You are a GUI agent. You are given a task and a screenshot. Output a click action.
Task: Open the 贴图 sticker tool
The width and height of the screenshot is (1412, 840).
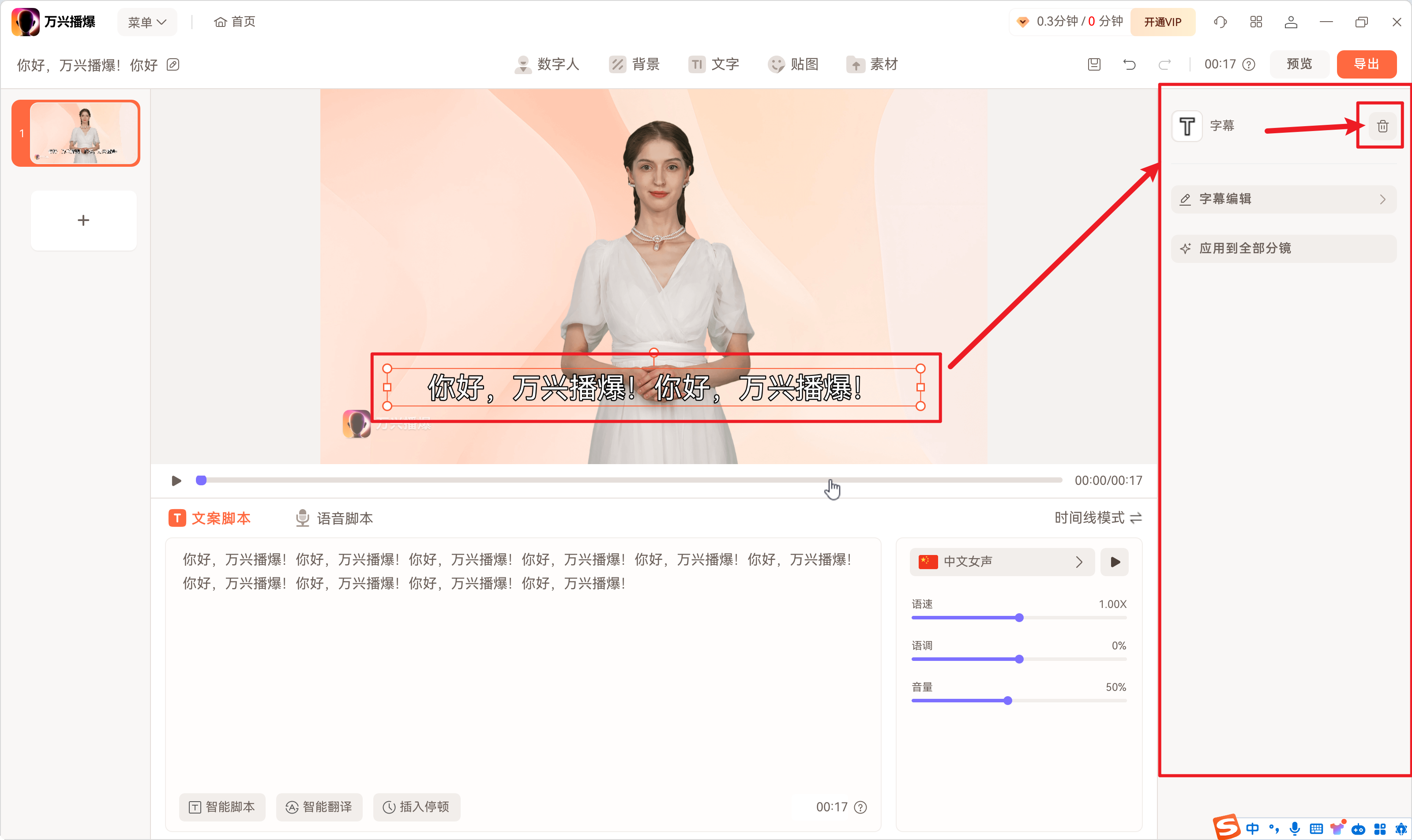[793, 64]
